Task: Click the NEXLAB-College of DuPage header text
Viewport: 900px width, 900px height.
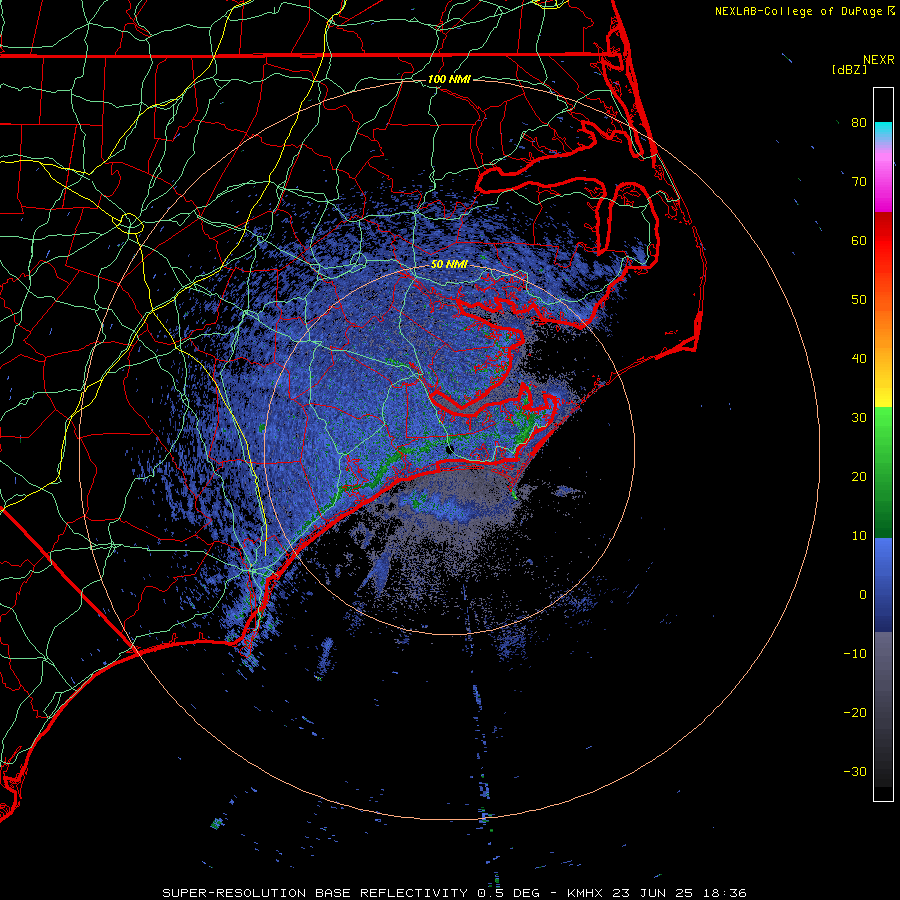Action: click(798, 11)
